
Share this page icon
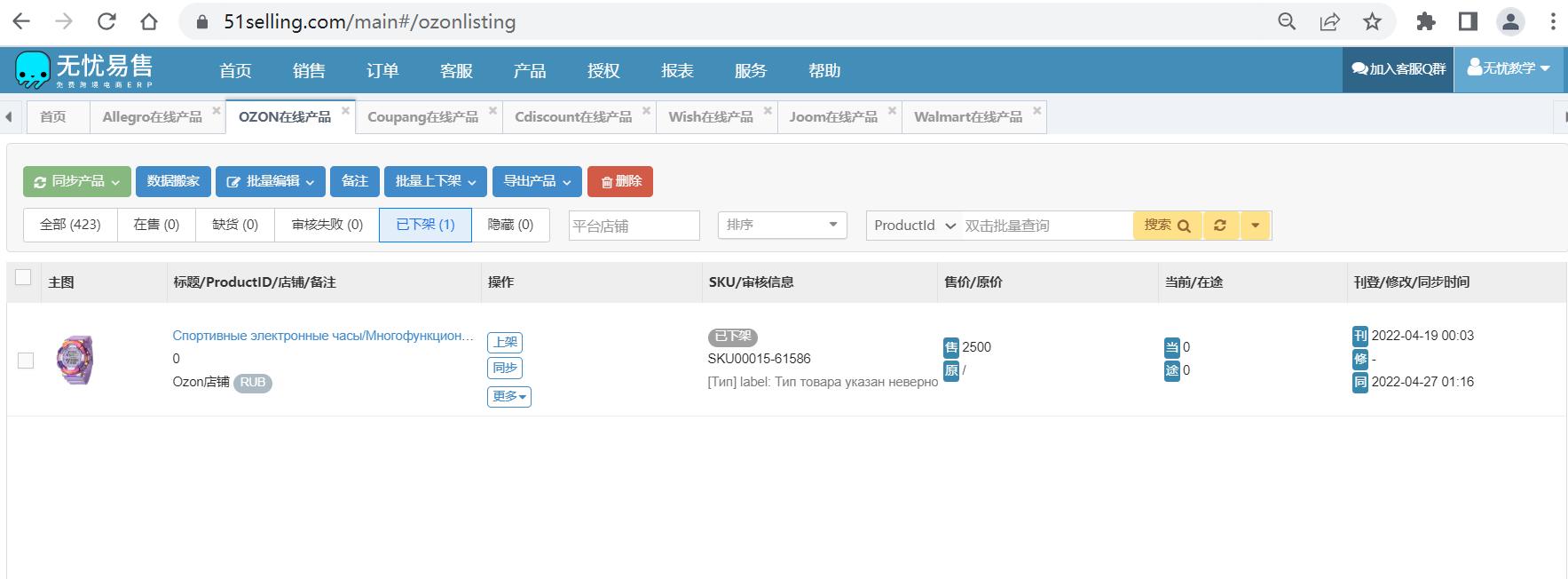1329,21
